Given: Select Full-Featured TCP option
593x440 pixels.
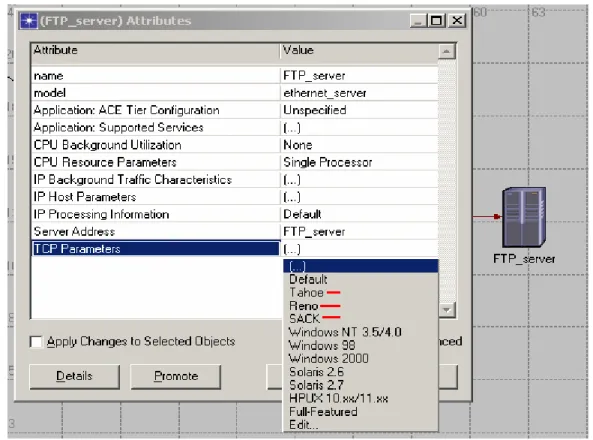Looking at the screenshot, I should click(x=360, y=412).
